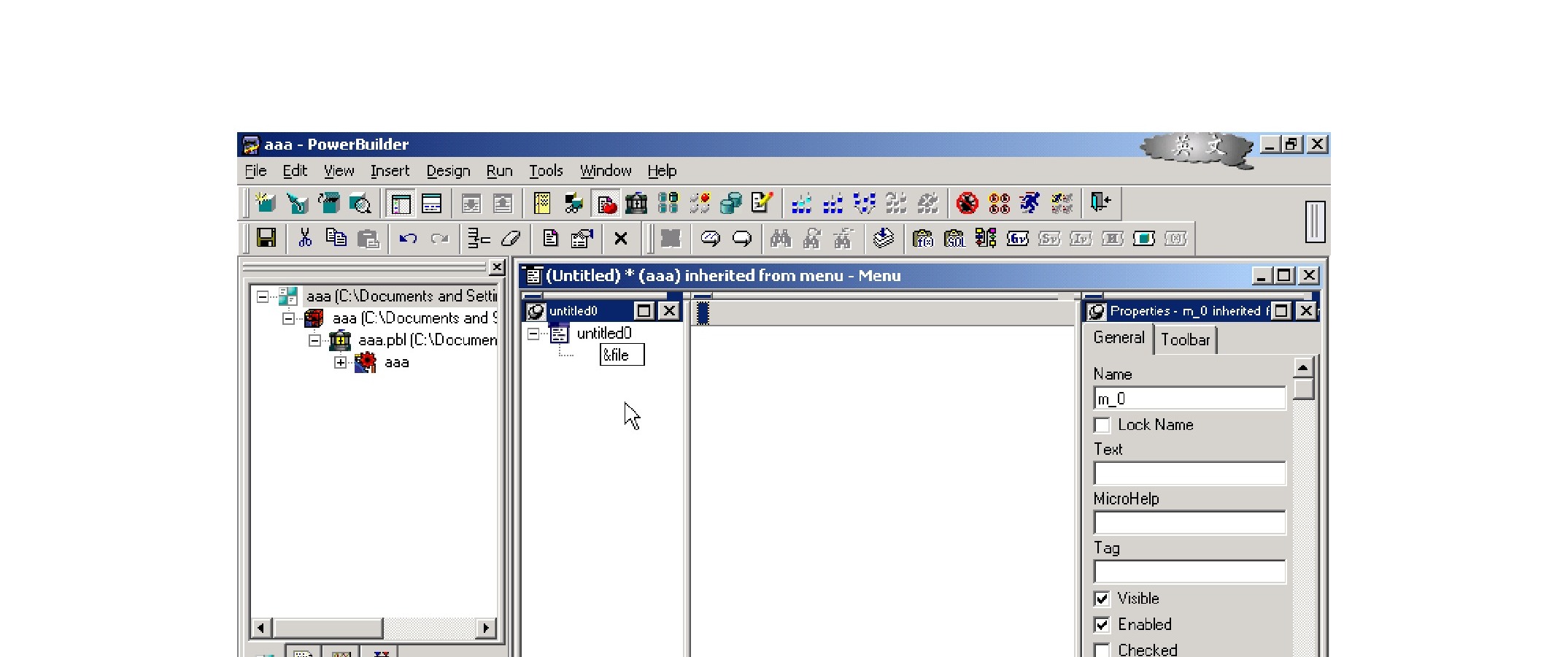Click the Incremental Build Workspace icon
Image resolution: width=1568 pixels, height=657 pixels.
(802, 203)
